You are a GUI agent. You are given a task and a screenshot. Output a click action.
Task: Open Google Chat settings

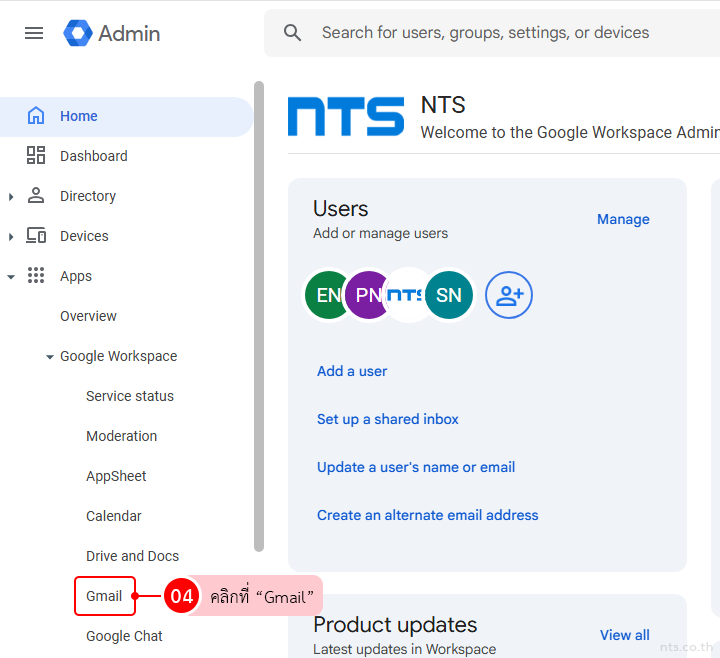point(124,636)
